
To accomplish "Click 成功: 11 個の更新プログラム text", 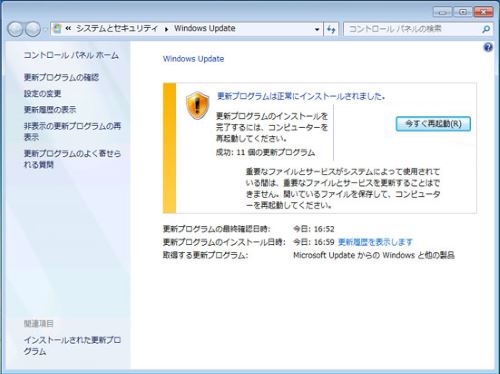I will [265, 153].
